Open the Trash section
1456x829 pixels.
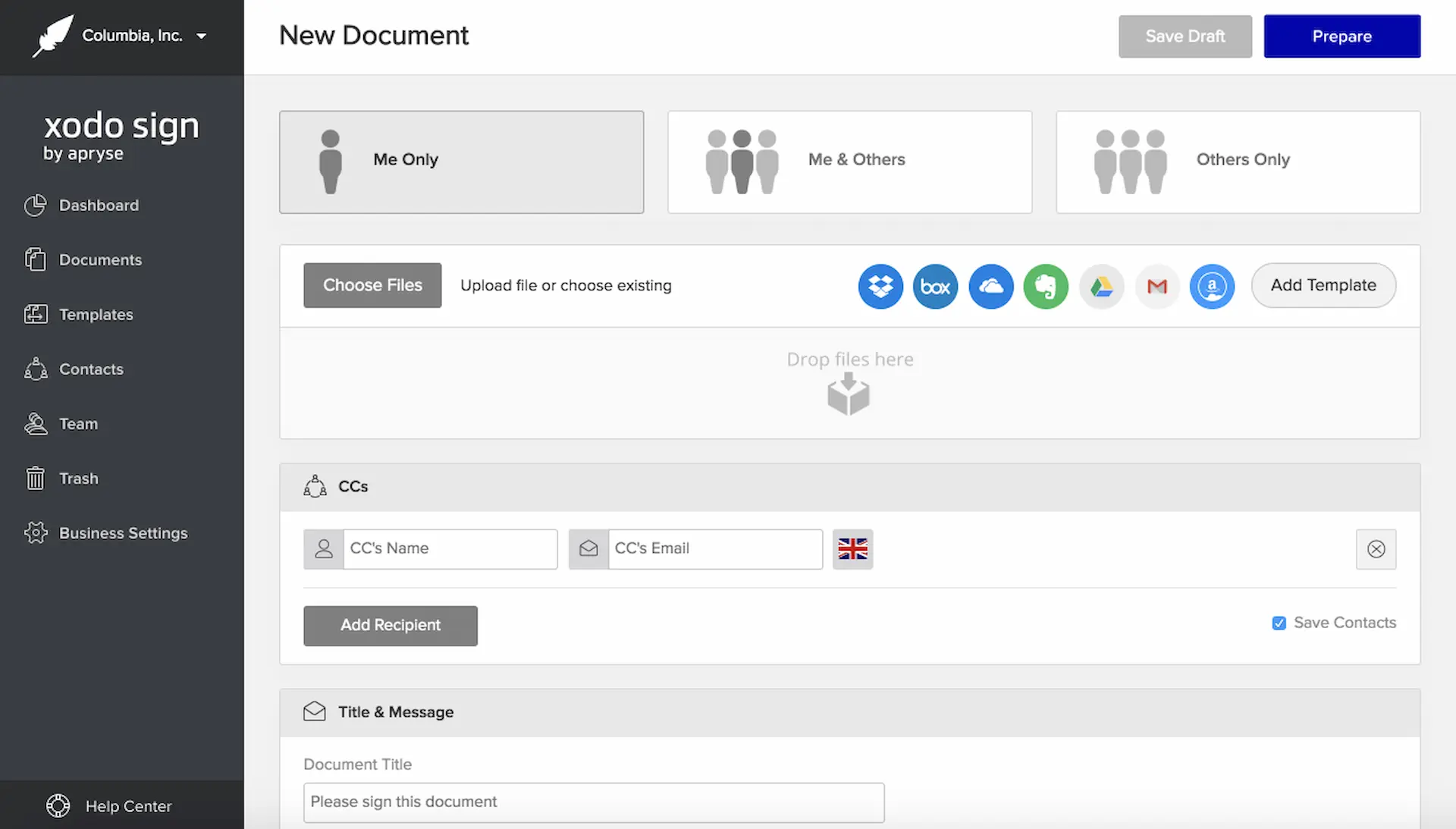pos(79,479)
